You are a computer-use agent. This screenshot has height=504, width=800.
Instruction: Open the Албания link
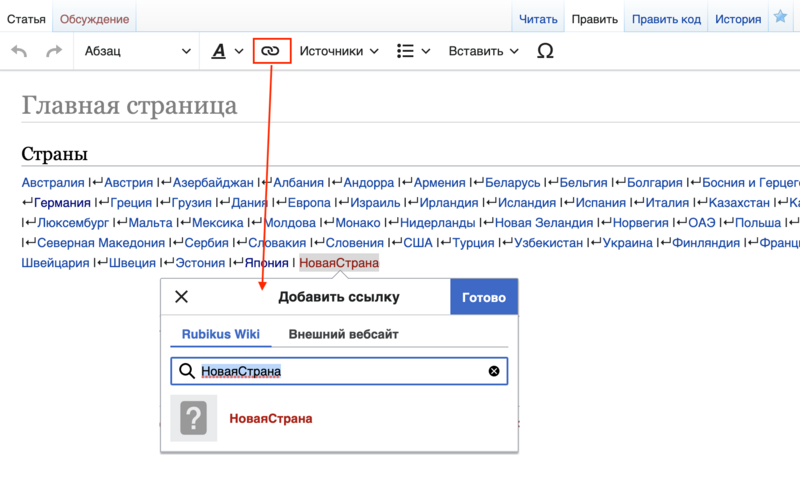tap(298, 182)
